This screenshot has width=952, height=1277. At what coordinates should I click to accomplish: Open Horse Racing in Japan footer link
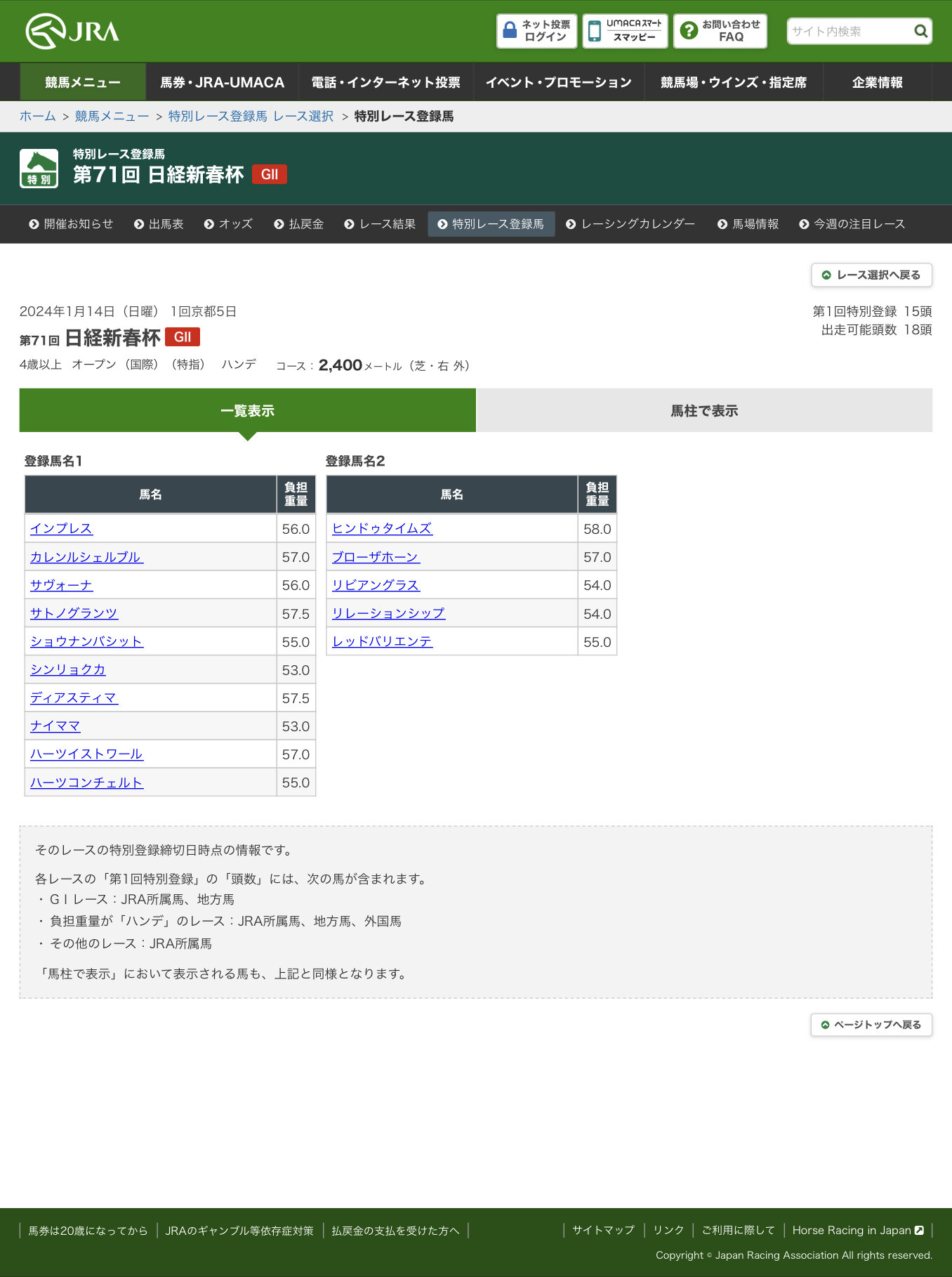858,1230
